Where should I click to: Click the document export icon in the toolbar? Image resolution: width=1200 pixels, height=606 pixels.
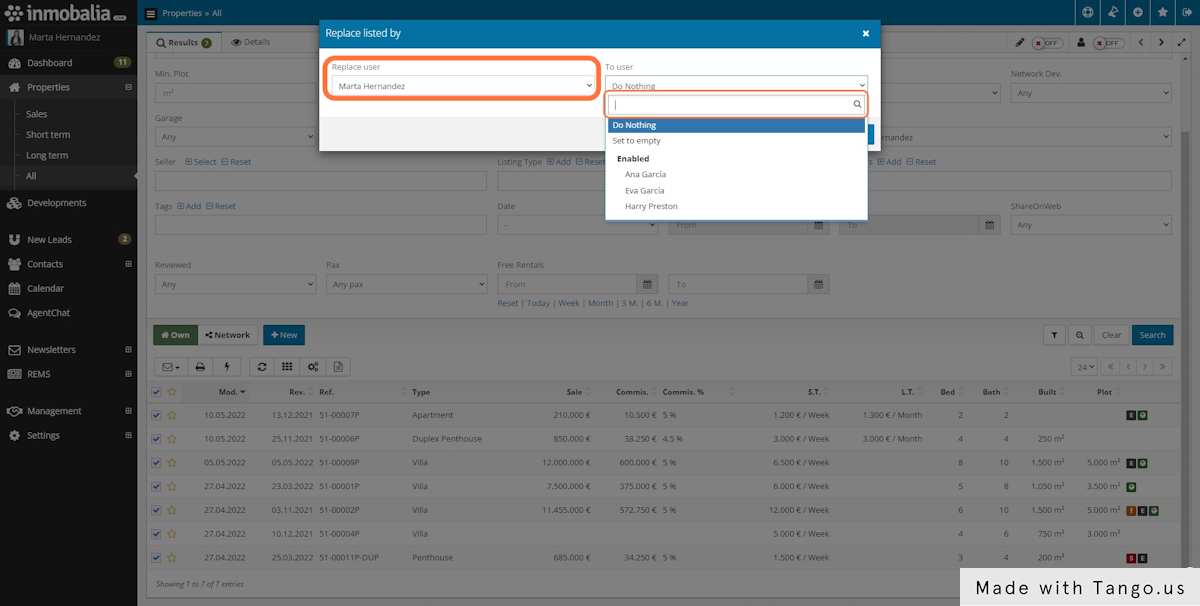pos(338,366)
